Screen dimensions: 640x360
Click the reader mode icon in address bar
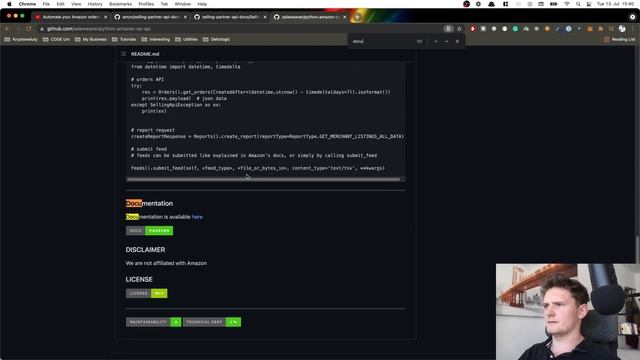448,29
